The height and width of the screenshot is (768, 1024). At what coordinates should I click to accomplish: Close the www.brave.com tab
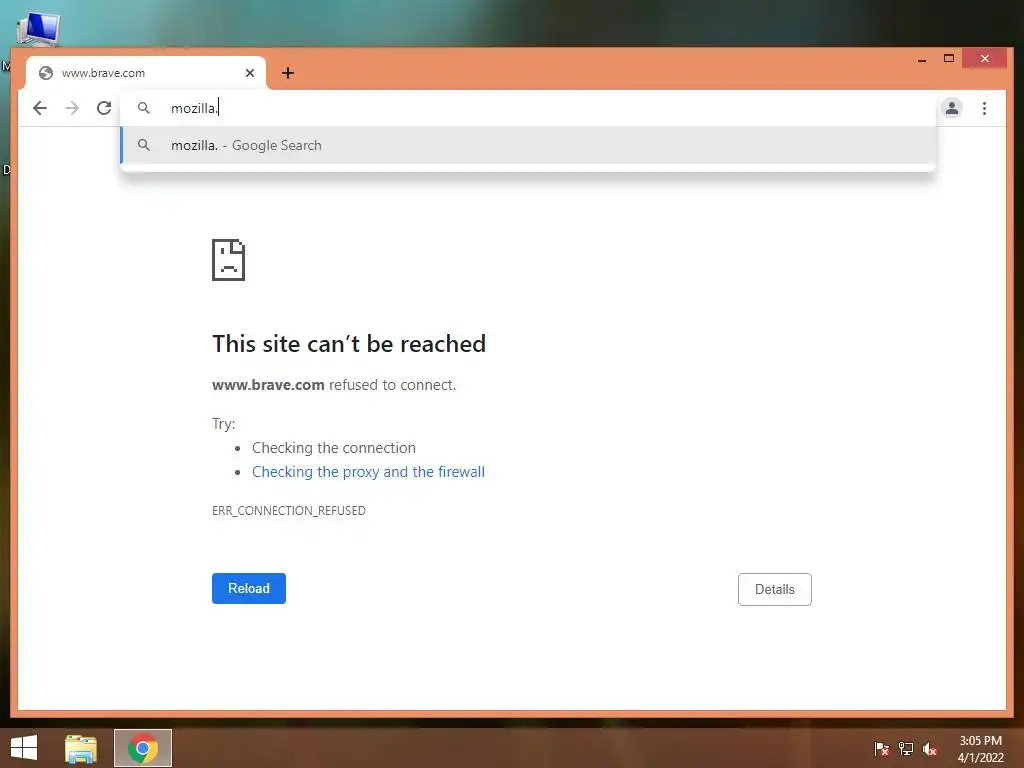coord(249,73)
